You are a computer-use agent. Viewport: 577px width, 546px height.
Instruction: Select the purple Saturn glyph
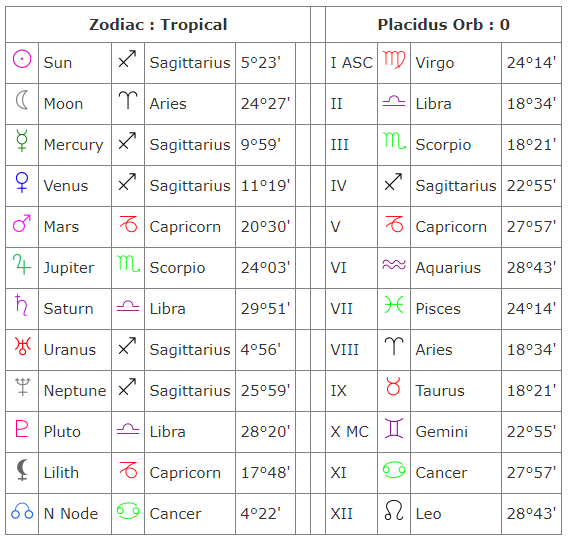click(21, 305)
